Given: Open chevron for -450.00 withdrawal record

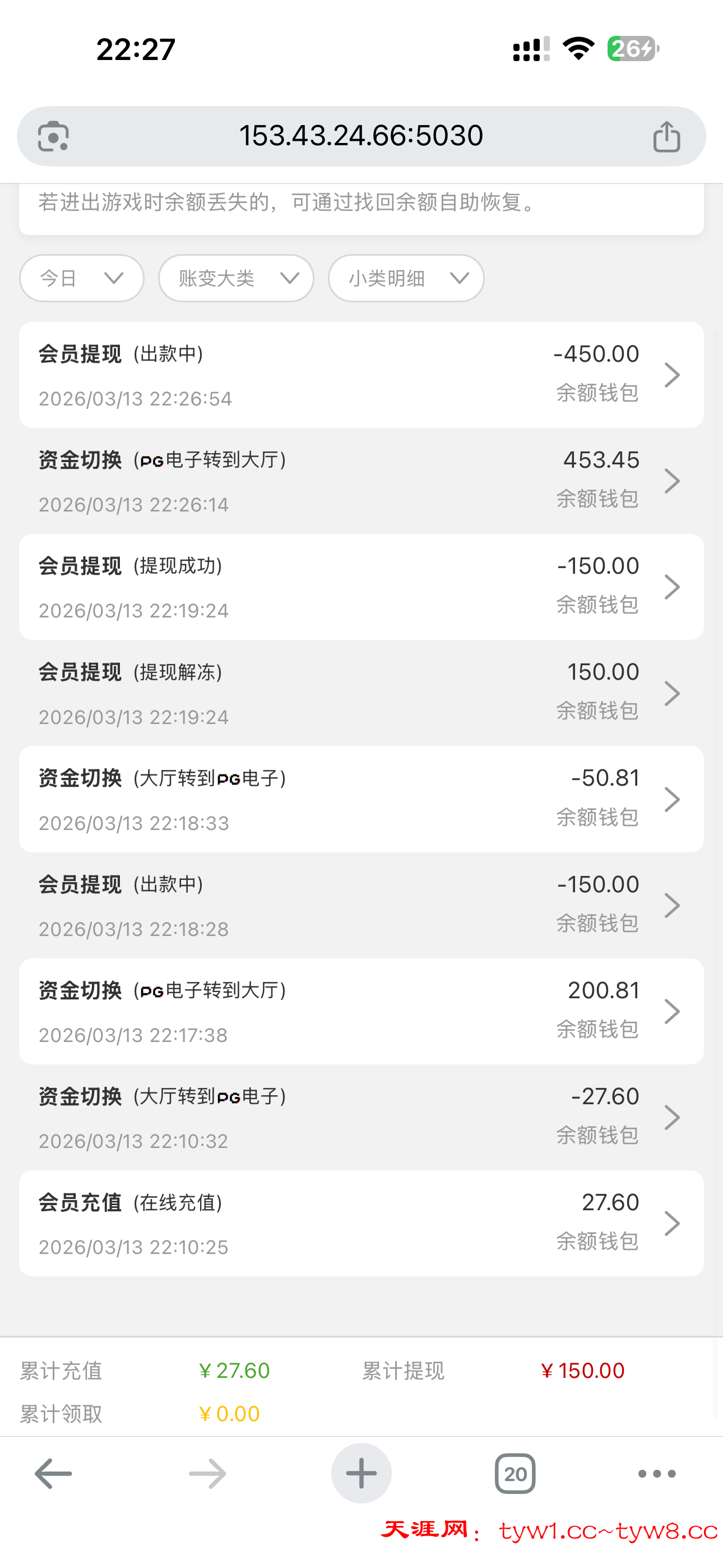Looking at the screenshot, I should pos(672,375).
